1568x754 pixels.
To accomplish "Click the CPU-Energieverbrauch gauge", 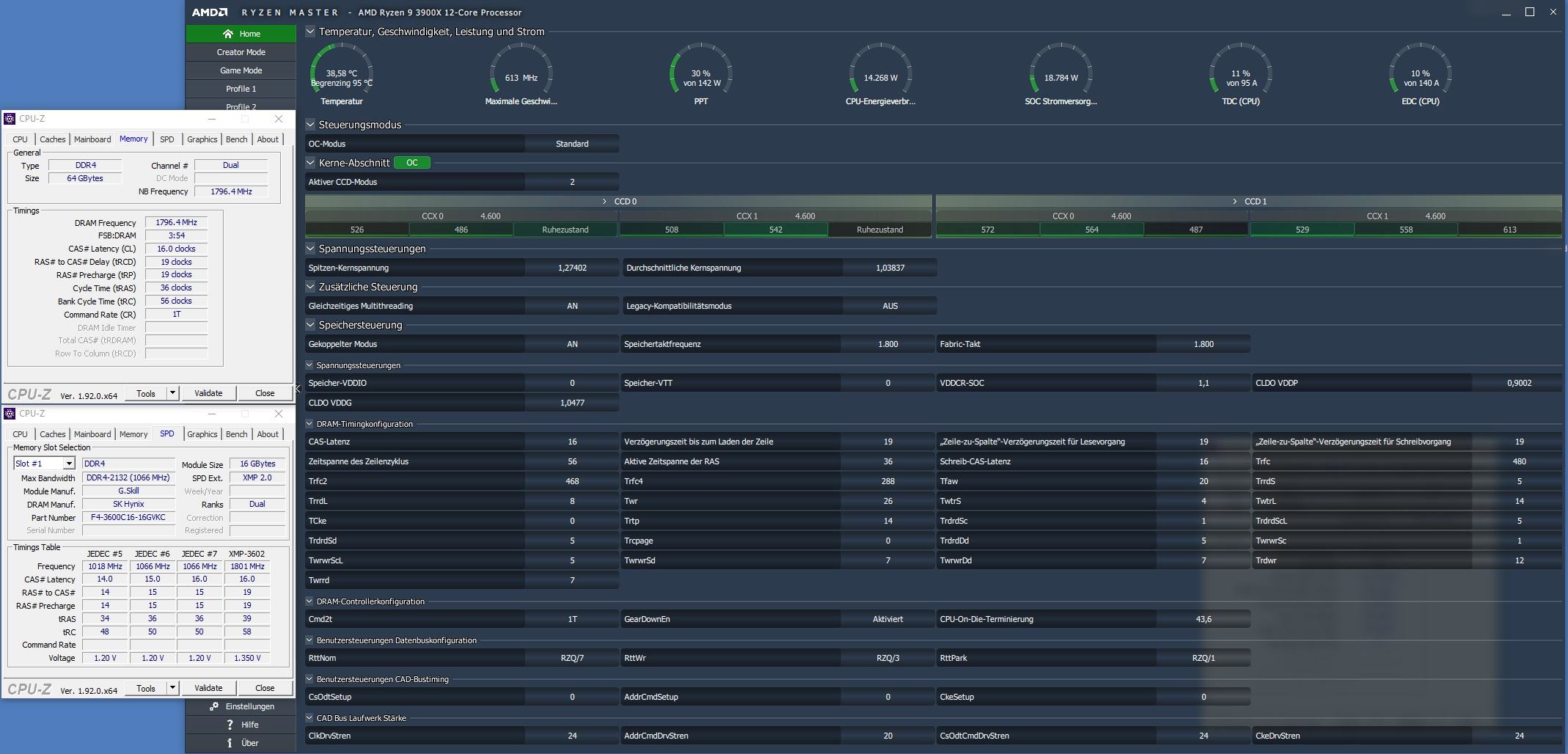I will pos(881,74).
